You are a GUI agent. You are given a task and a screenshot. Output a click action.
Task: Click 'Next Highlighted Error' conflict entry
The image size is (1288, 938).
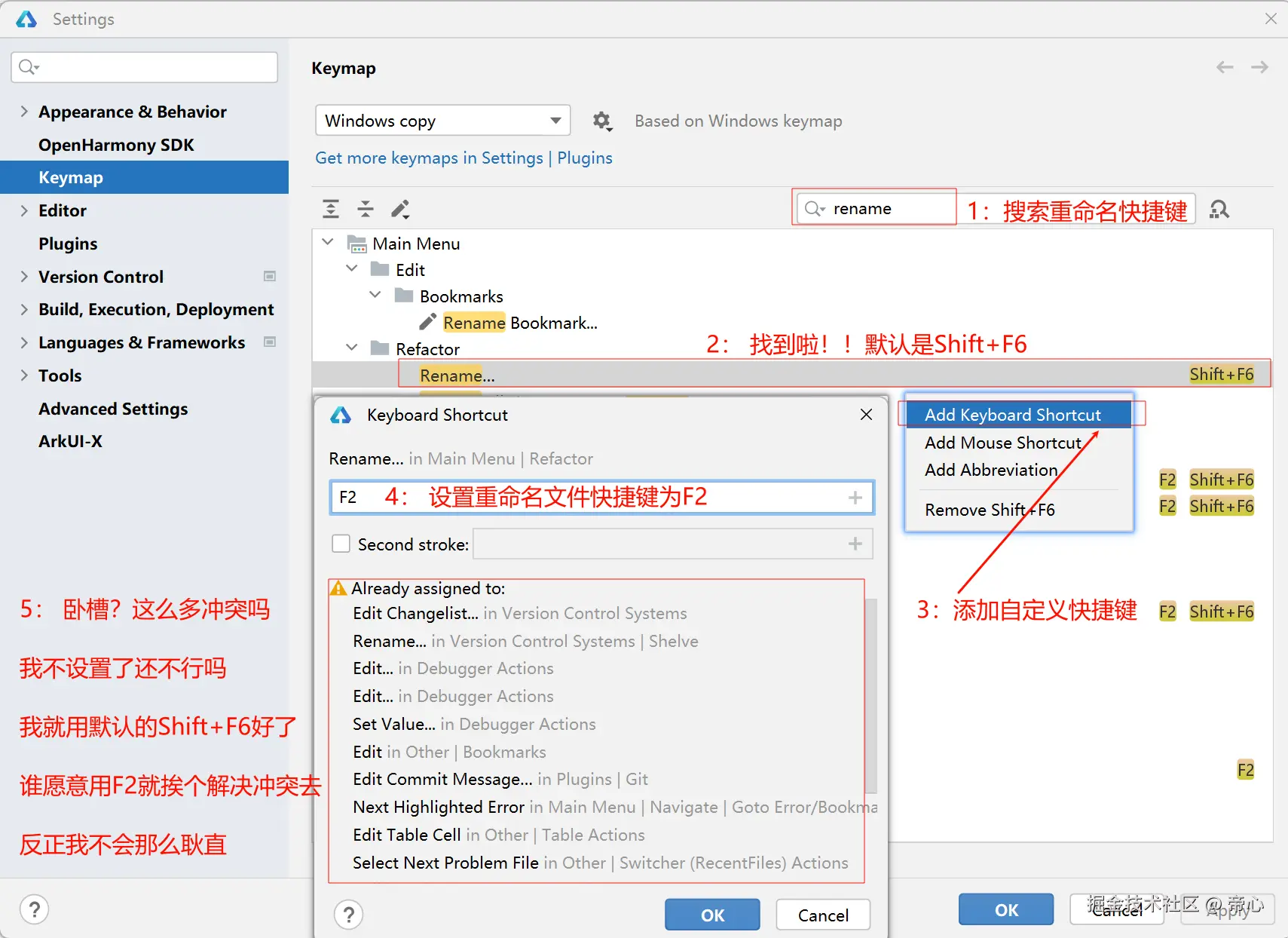coord(615,807)
